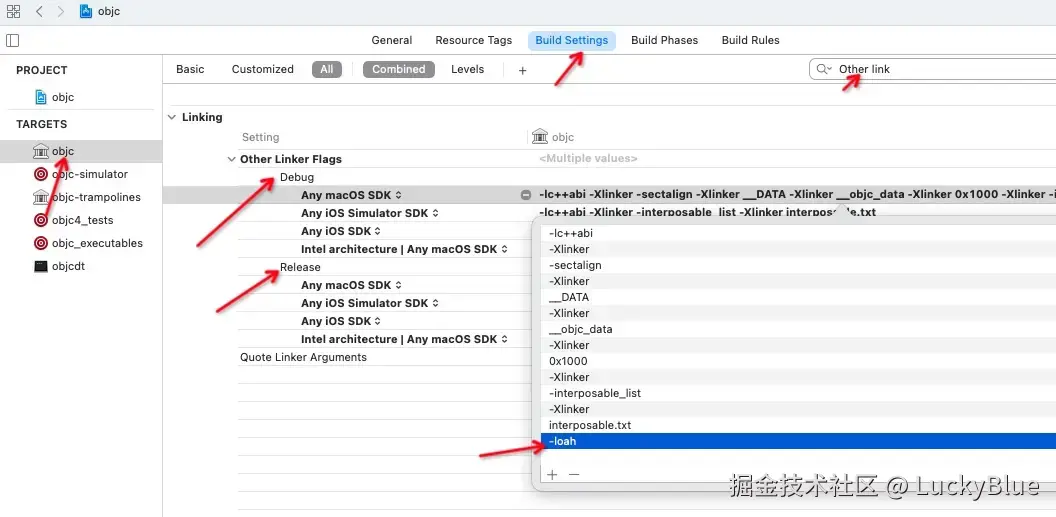Image resolution: width=1056 pixels, height=517 pixels.
Task: Select the -loah flag row
Action: point(798,442)
